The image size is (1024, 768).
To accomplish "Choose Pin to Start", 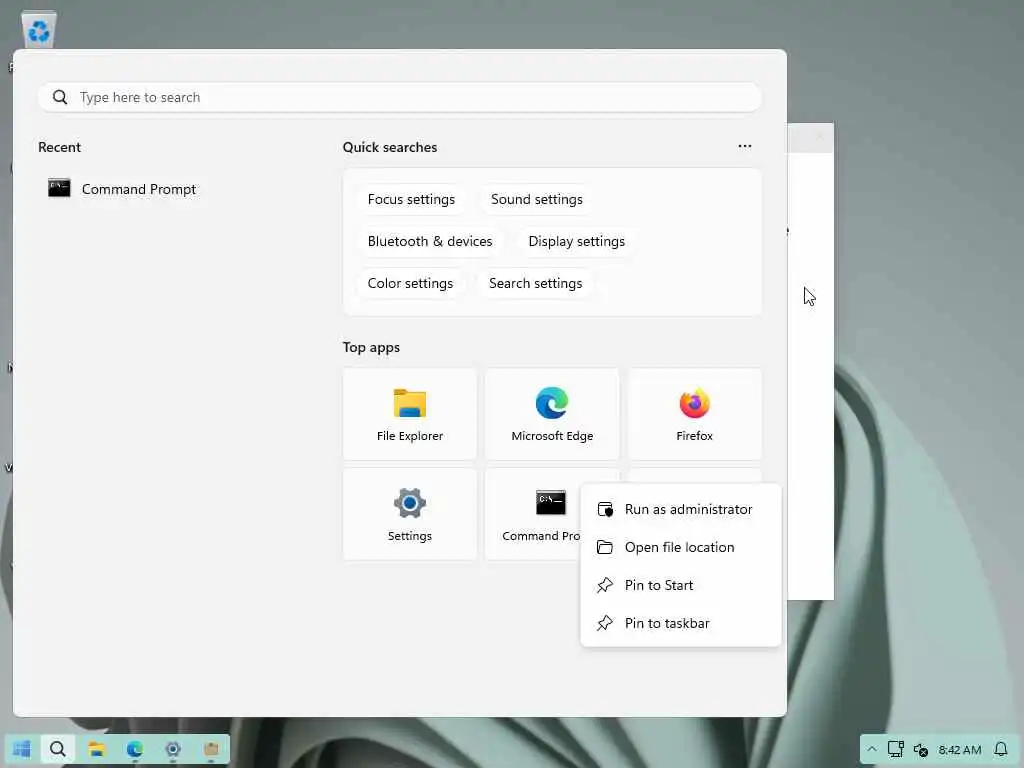I will point(680,585).
